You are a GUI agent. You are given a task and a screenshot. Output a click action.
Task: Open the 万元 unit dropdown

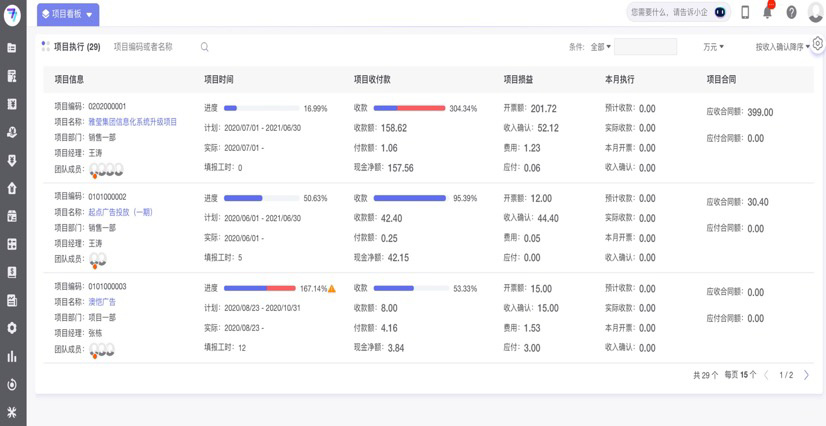713,47
